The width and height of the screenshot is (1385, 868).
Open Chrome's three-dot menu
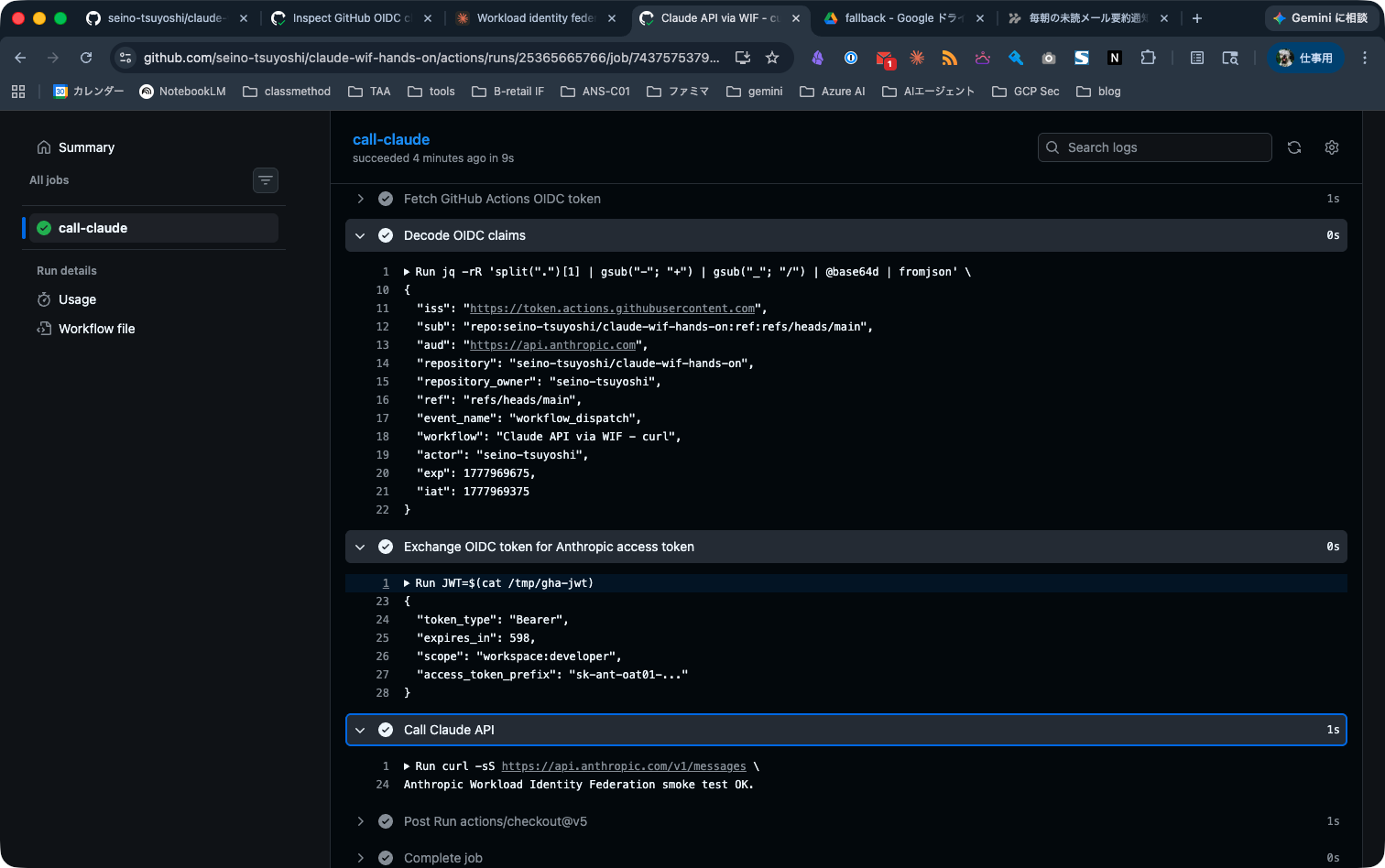coord(1365,58)
